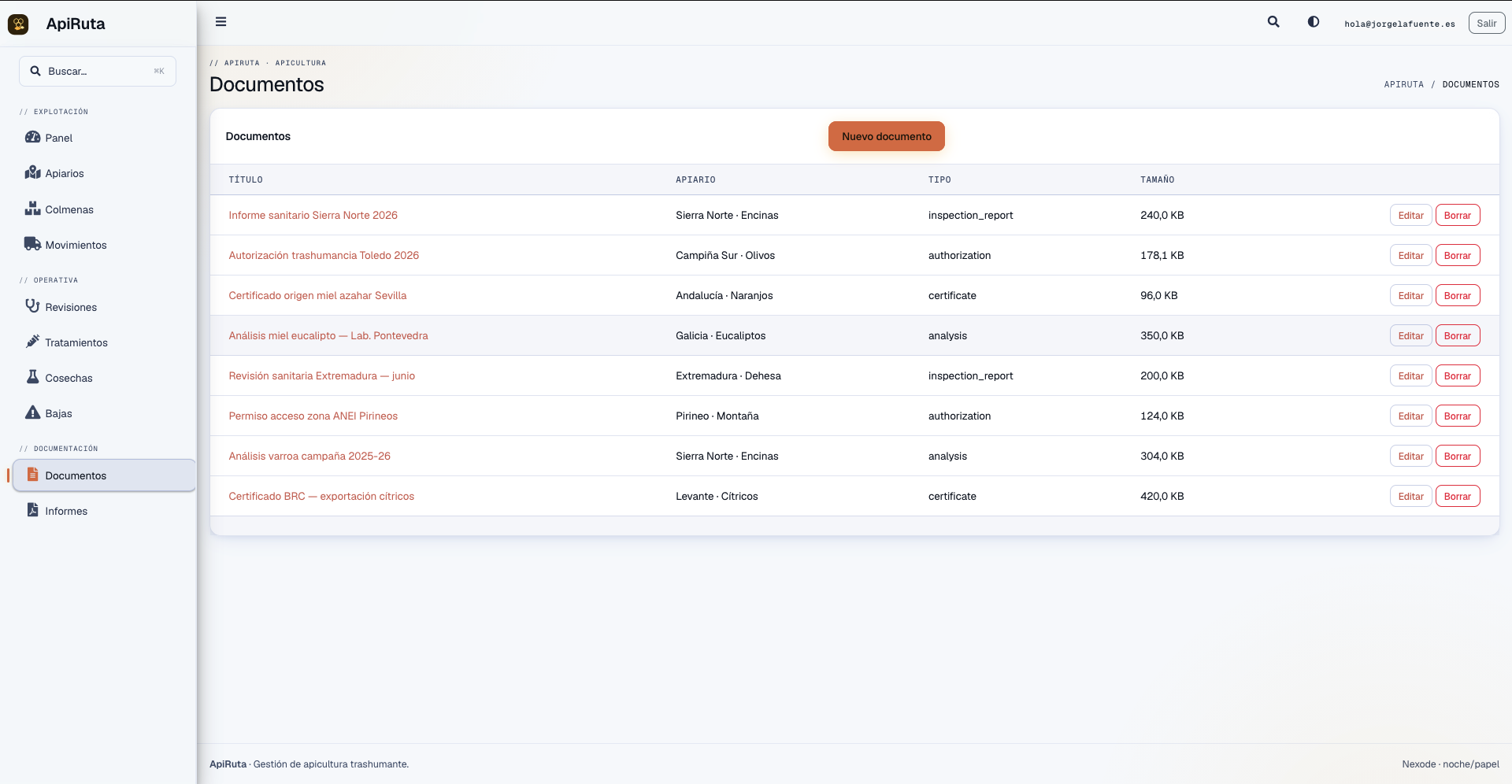Viewport: 1512px width, 784px height.
Task: Open Certificado BRC exportación cítricos link
Action: [321, 496]
